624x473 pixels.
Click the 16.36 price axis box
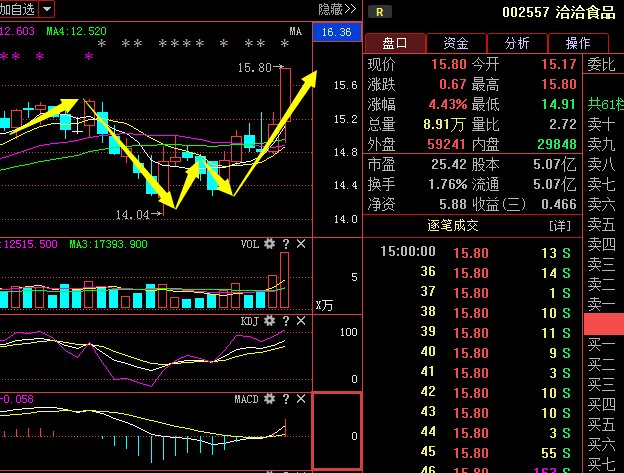coord(337,32)
